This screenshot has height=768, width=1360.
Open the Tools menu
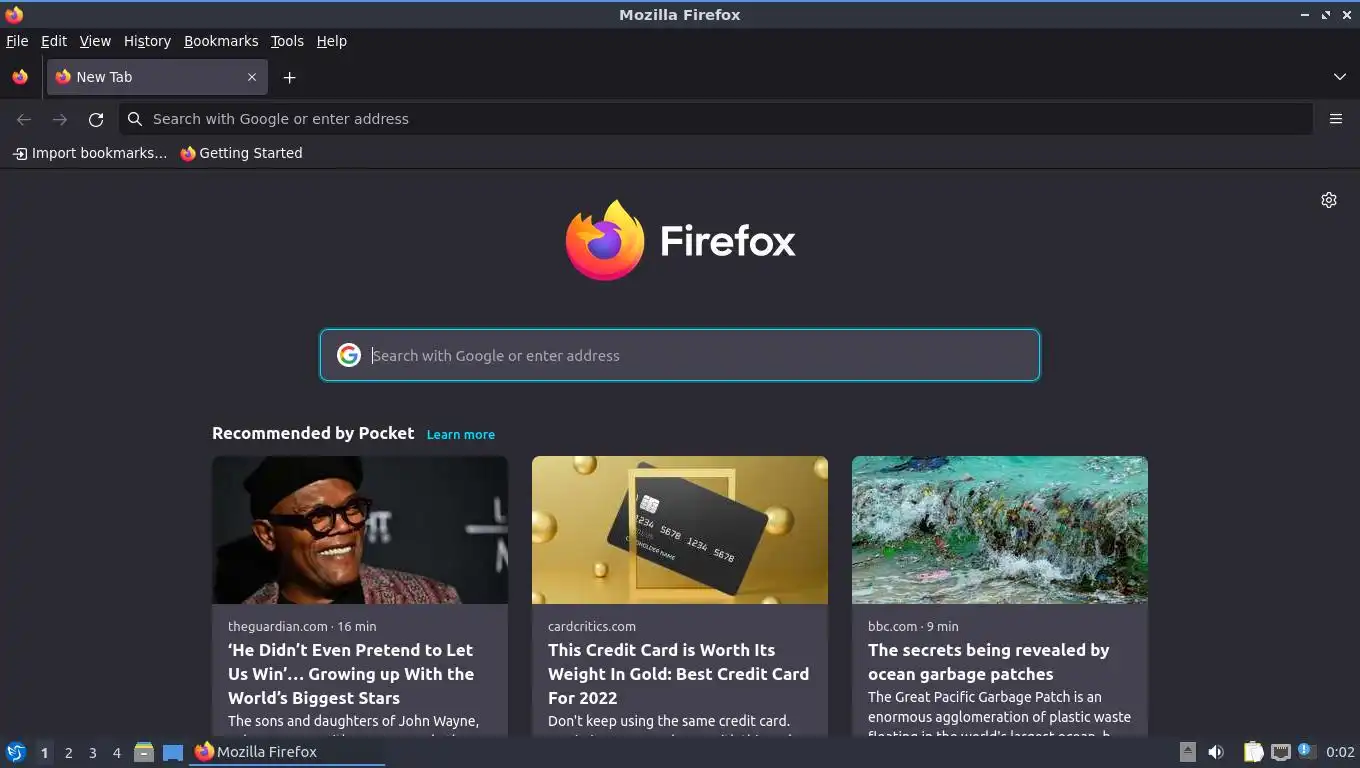(x=287, y=41)
